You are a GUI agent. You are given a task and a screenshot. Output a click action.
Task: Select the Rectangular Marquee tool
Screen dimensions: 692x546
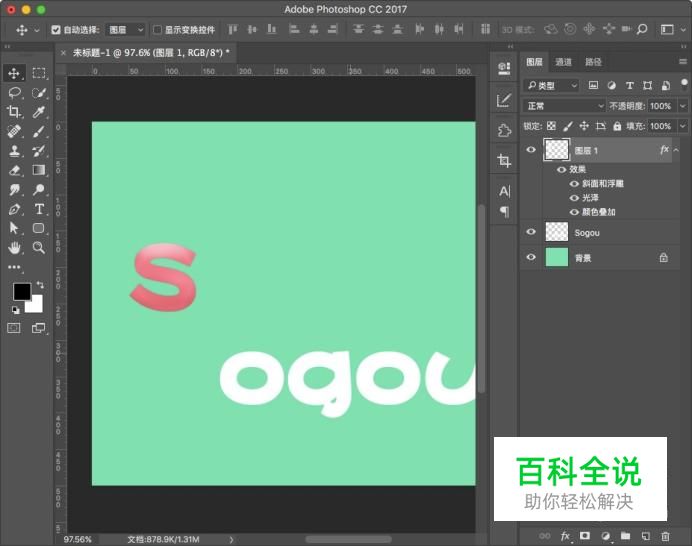click(39, 73)
